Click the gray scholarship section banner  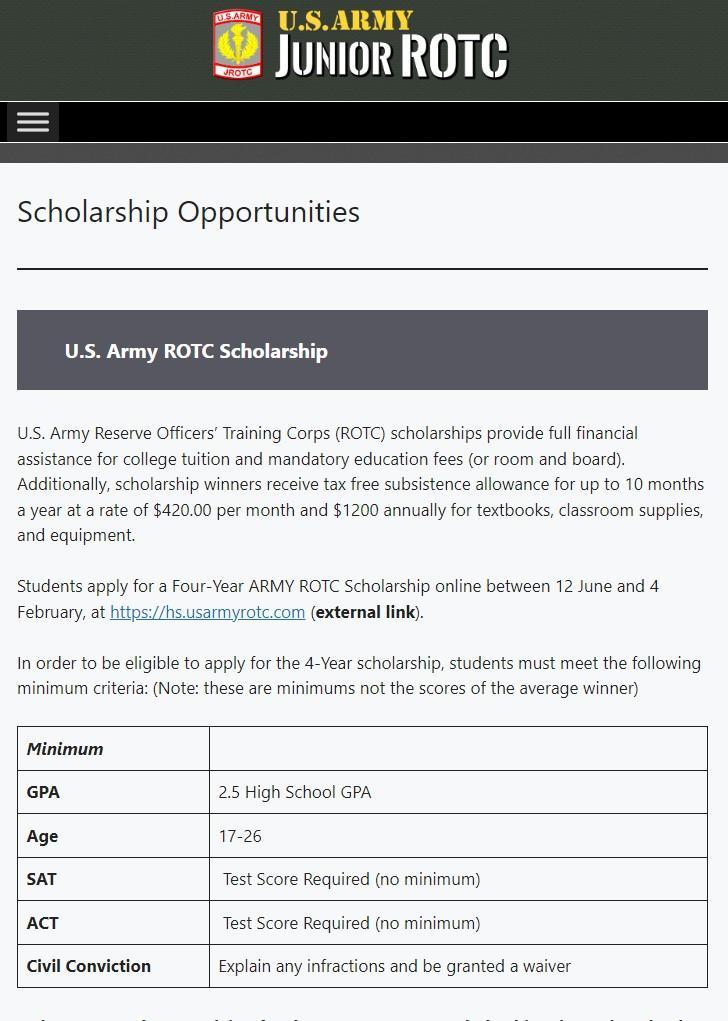tap(500, 350)
